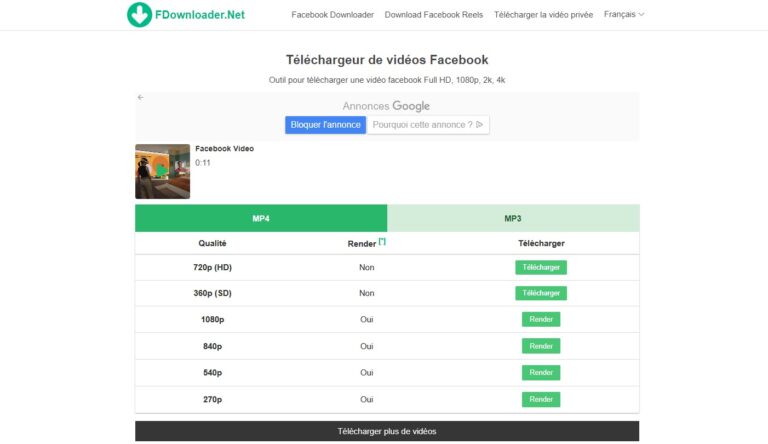Click Render button for 840p
The width and height of the screenshot is (768, 444).
point(541,346)
